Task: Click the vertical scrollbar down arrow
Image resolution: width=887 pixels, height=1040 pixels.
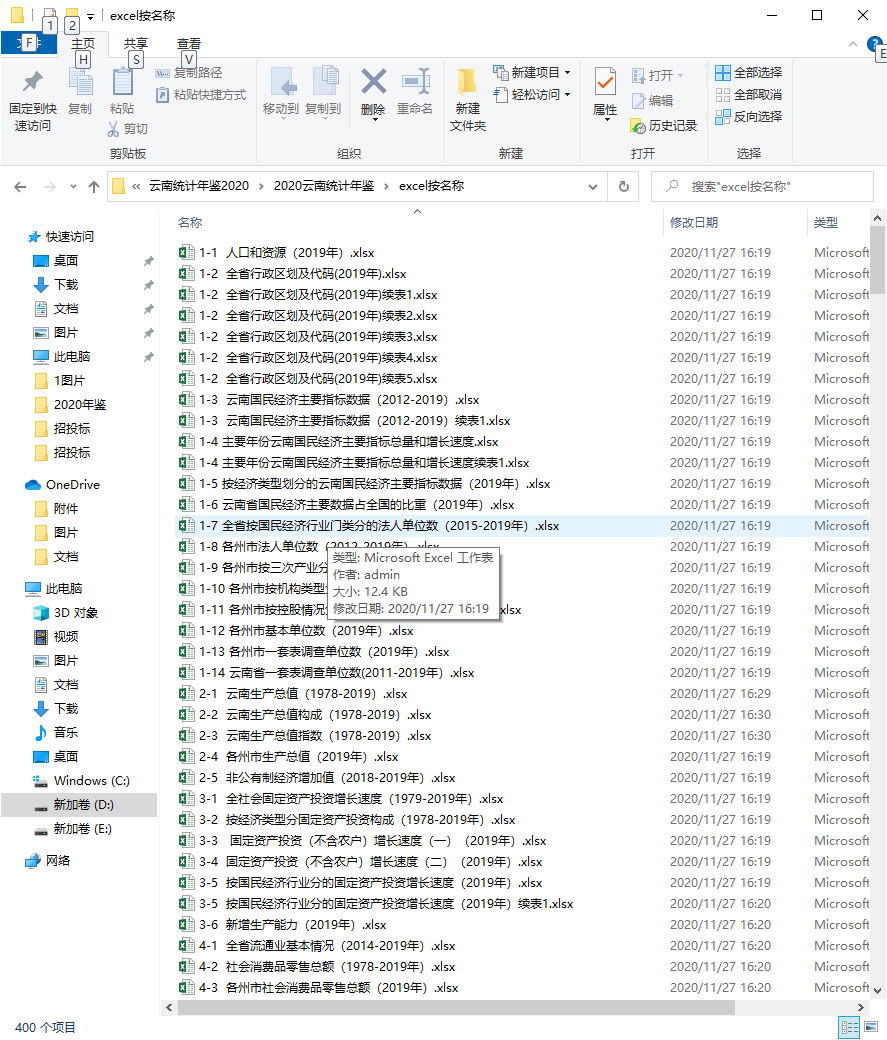Action: pyautogui.click(x=878, y=991)
